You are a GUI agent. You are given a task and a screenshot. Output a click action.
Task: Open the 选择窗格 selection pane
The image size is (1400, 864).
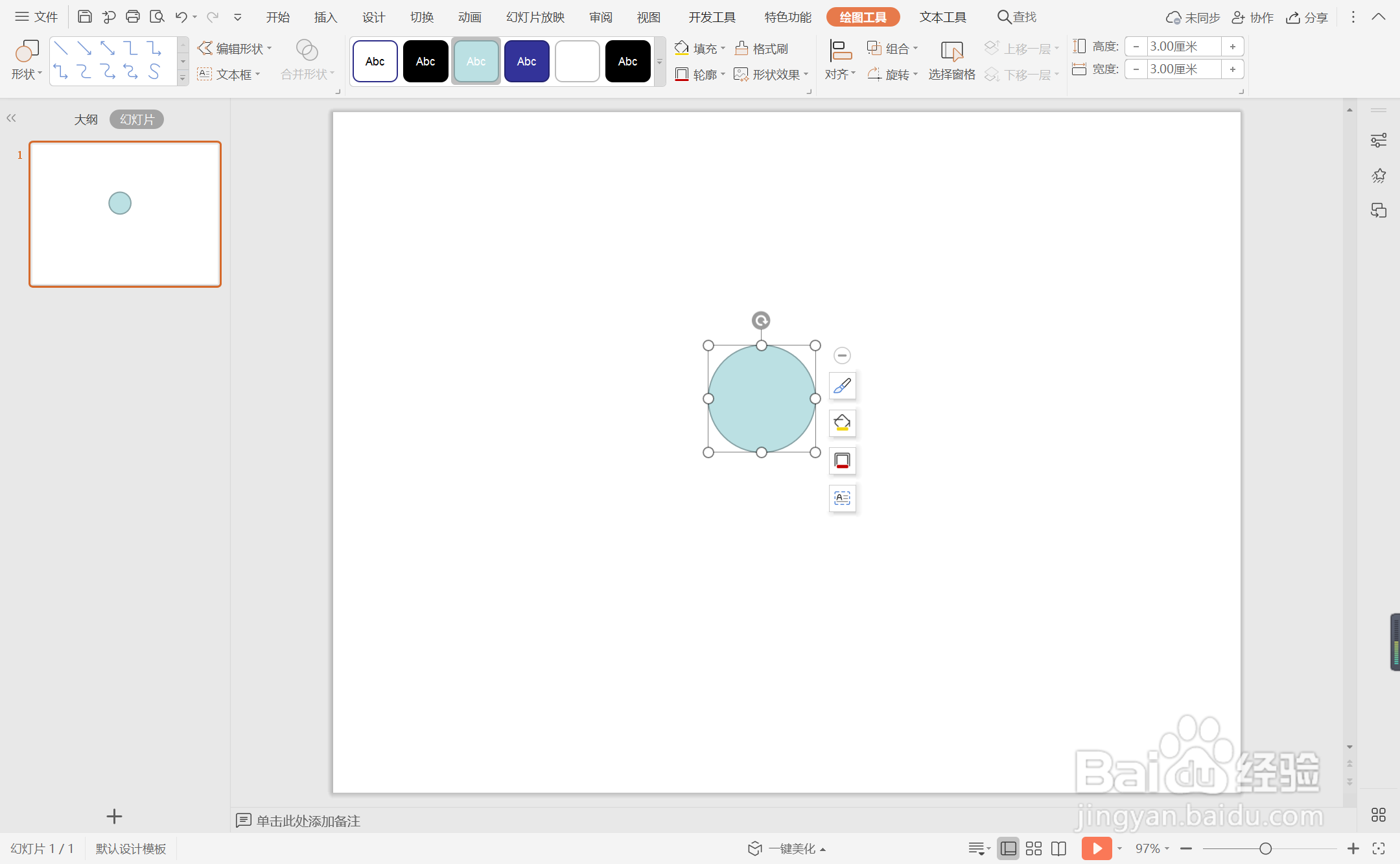pyautogui.click(x=951, y=60)
